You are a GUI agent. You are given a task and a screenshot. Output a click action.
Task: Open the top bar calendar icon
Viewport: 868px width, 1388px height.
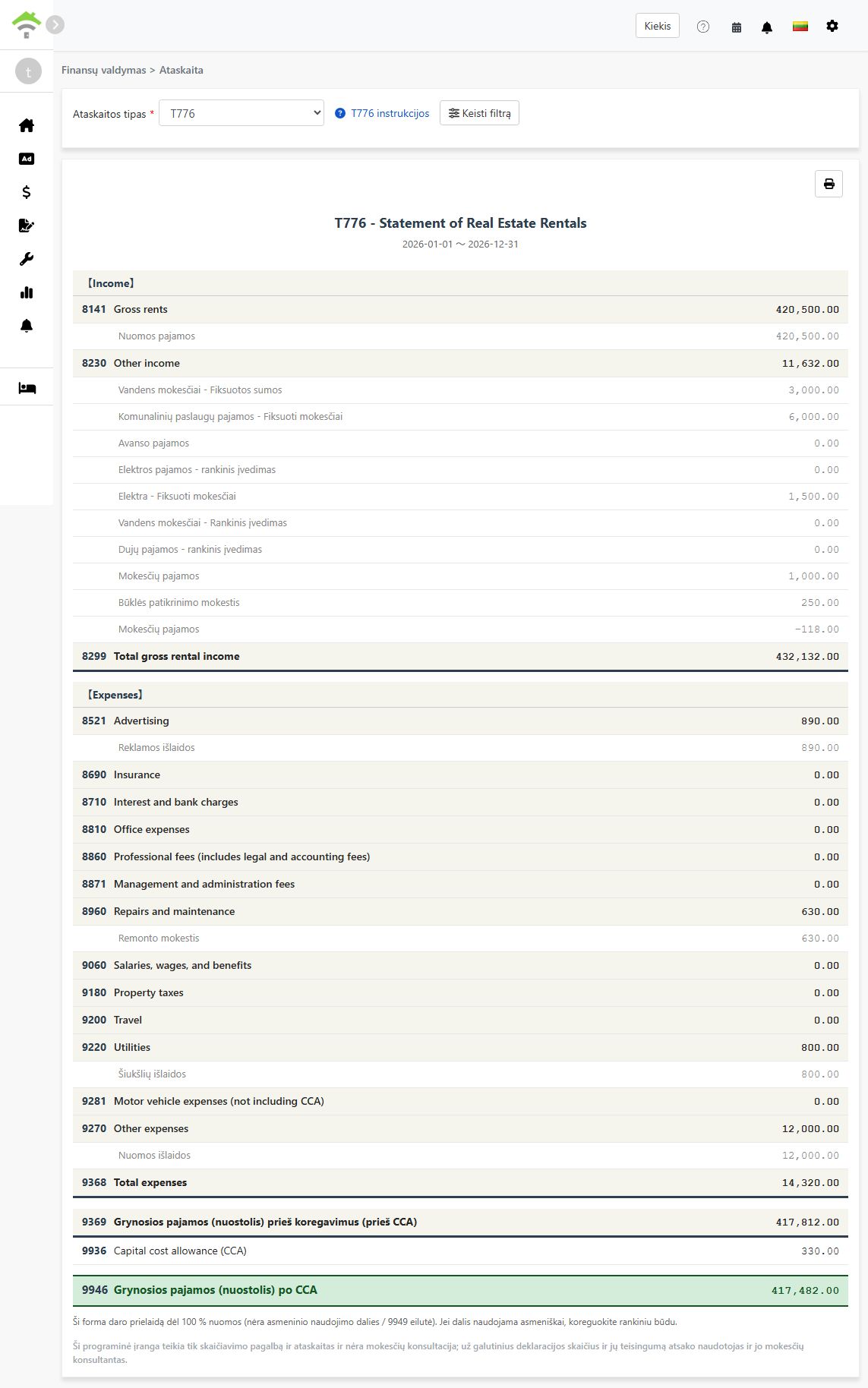pyautogui.click(x=737, y=27)
